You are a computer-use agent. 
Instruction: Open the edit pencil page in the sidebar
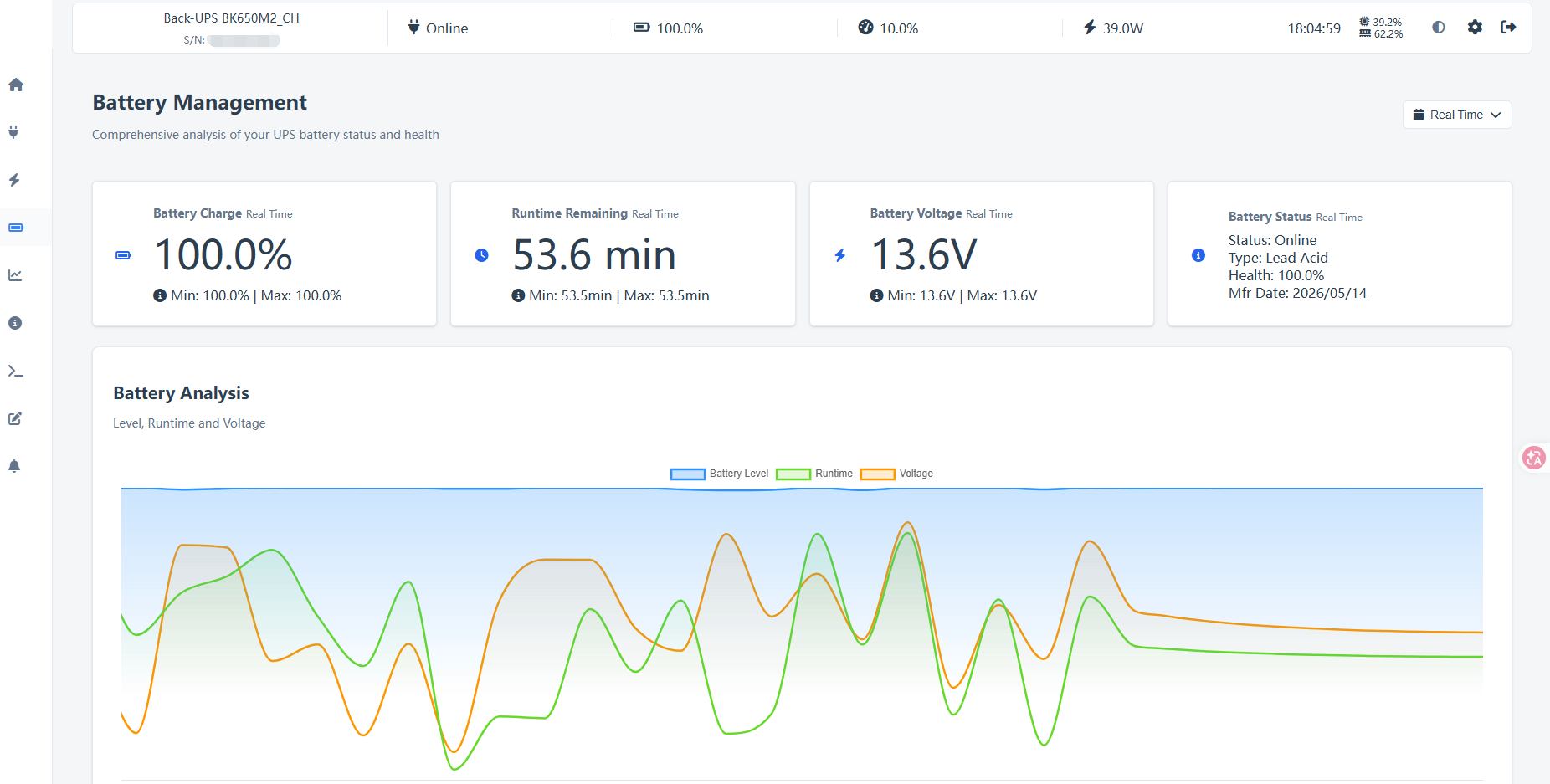(15, 418)
